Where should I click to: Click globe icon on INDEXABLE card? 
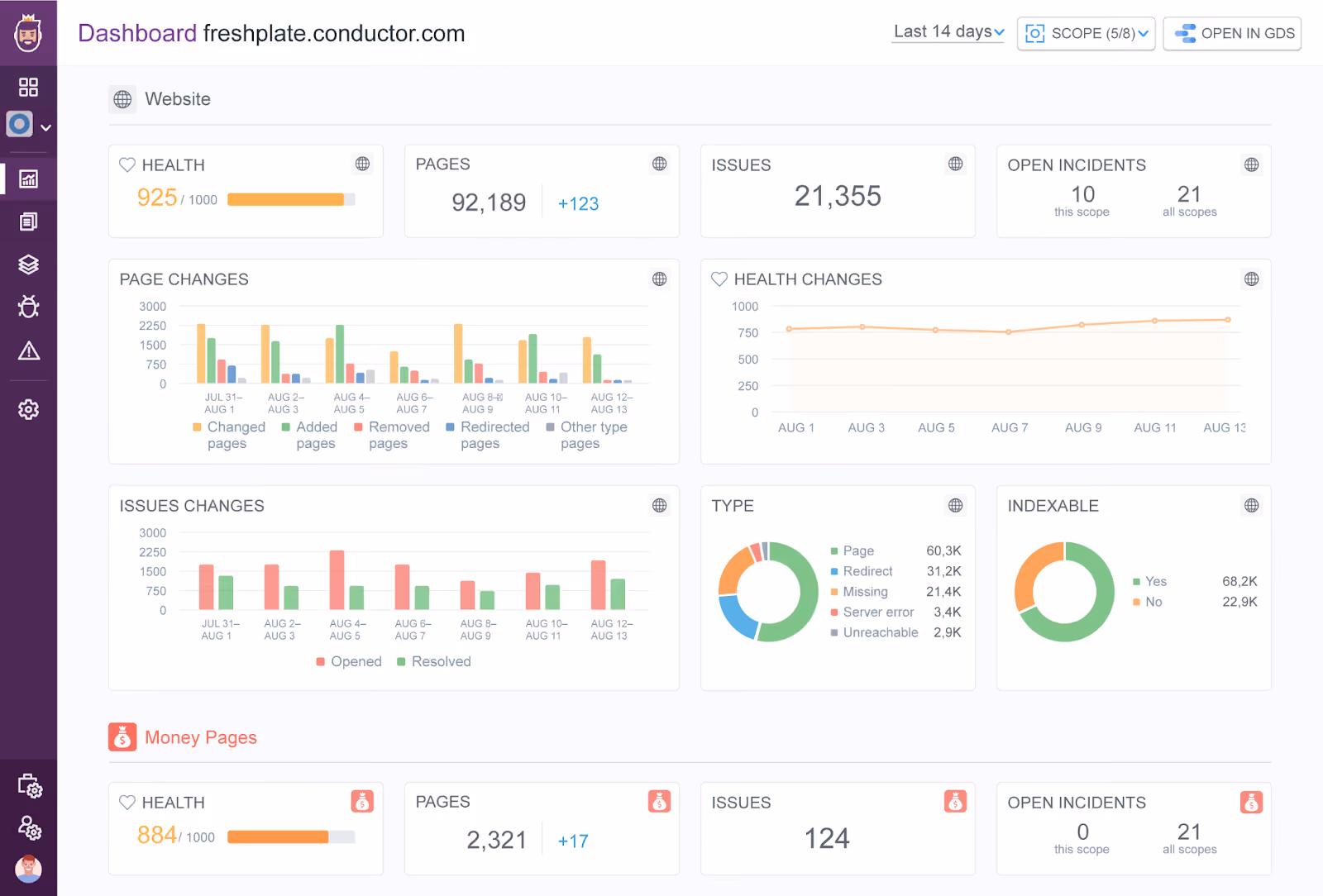click(1251, 505)
